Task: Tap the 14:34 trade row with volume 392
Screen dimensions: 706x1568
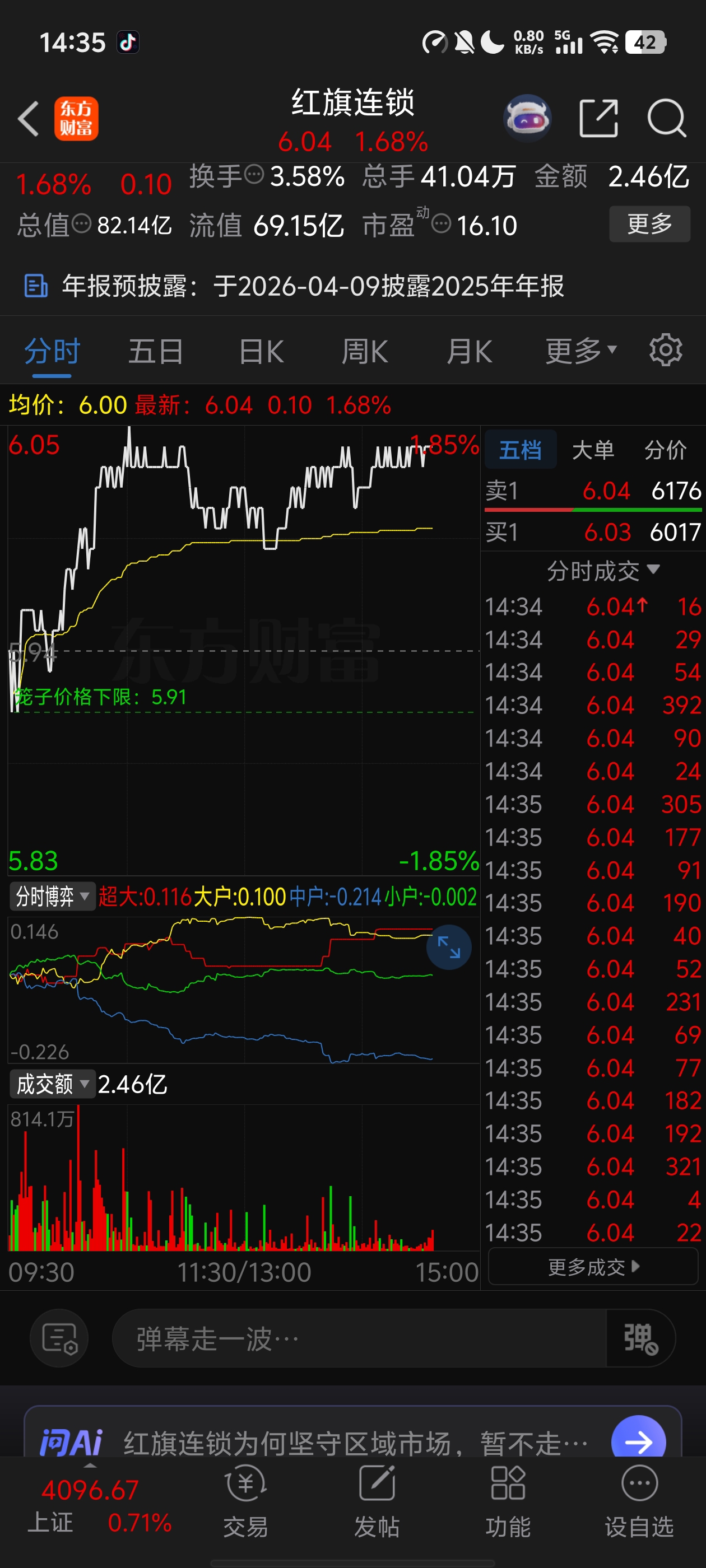Action: (593, 705)
